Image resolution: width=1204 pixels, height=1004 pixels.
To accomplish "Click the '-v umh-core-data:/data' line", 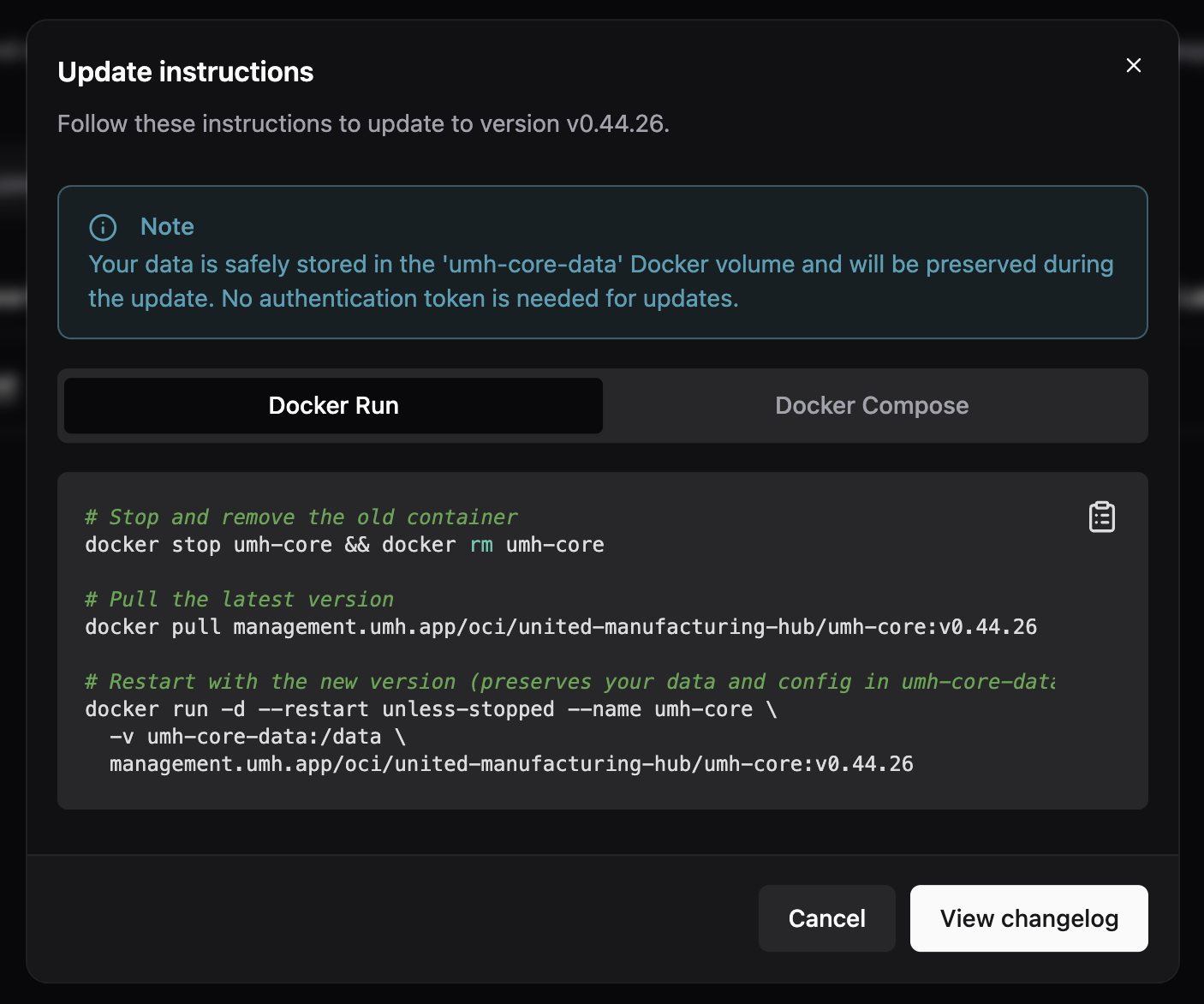I will coord(258,737).
